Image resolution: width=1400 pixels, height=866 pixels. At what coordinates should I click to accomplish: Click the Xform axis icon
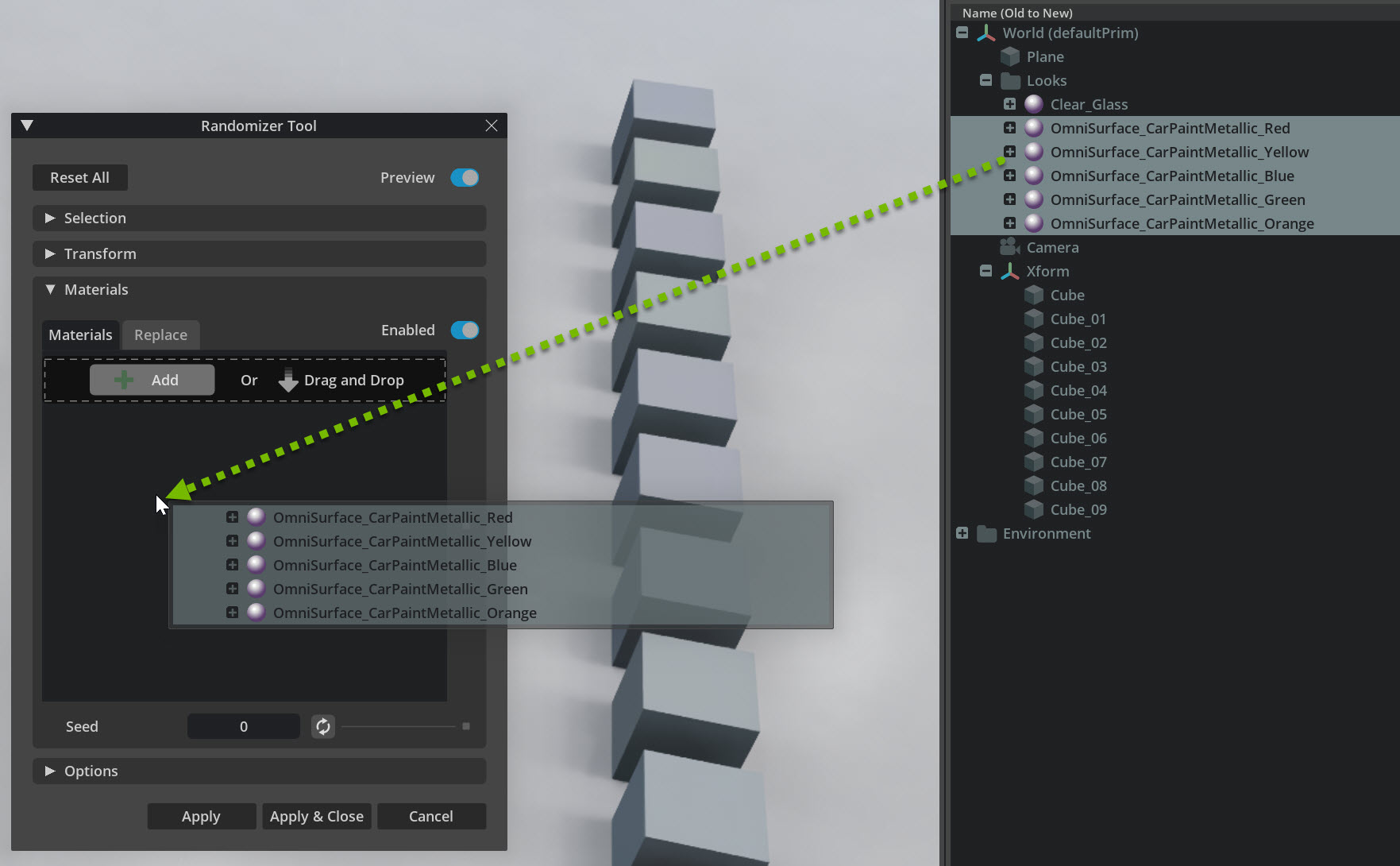click(1009, 272)
